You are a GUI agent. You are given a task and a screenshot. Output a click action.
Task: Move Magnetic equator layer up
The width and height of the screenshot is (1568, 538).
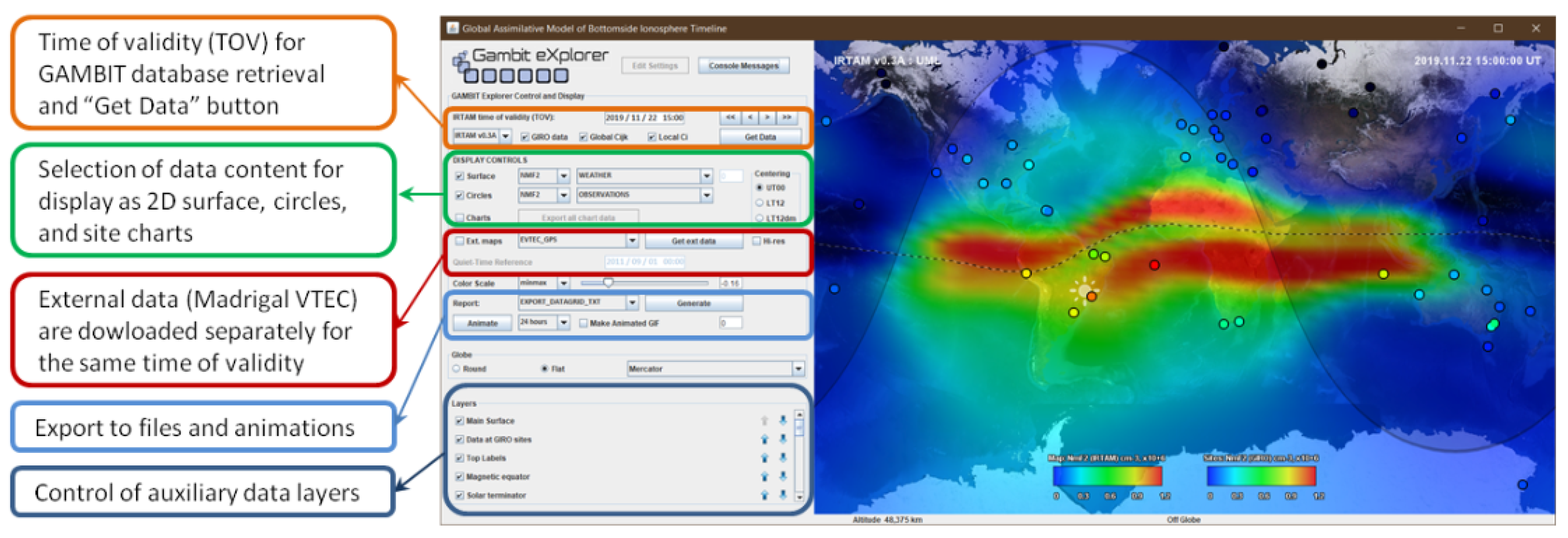click(765, 477)
